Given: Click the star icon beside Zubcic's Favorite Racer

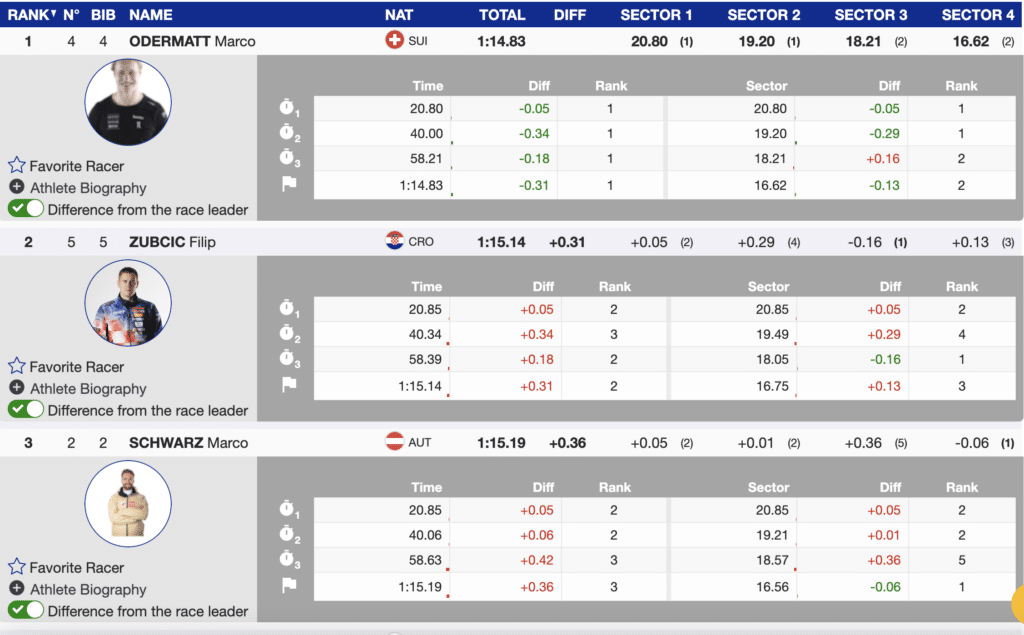Looking at the screenshot, I should click(x=17, y=367).
